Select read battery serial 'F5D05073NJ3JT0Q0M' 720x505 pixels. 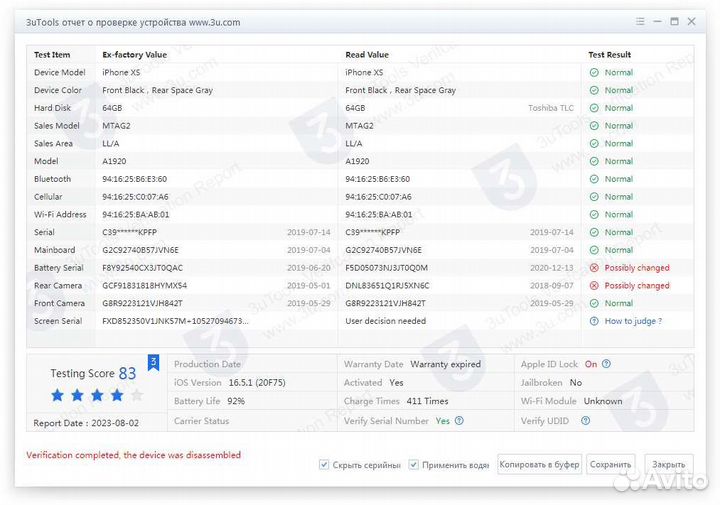387,268
